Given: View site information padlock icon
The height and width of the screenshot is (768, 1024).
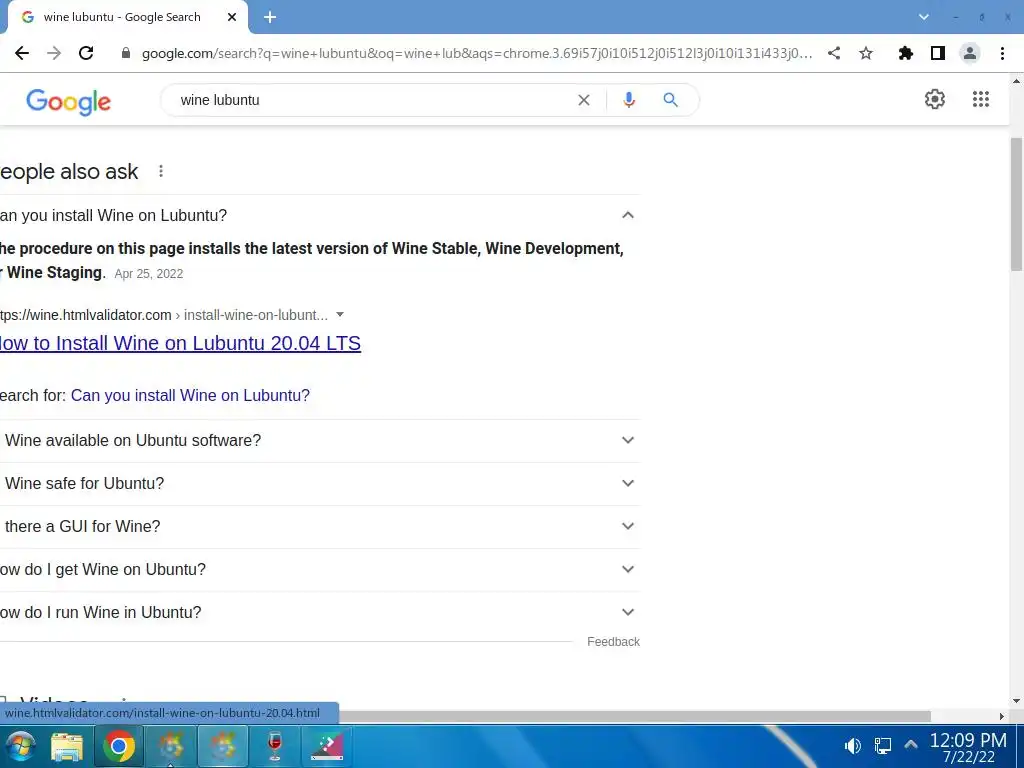Looking at the screenshot, I should pyautogui.click(x=126, y=54).
